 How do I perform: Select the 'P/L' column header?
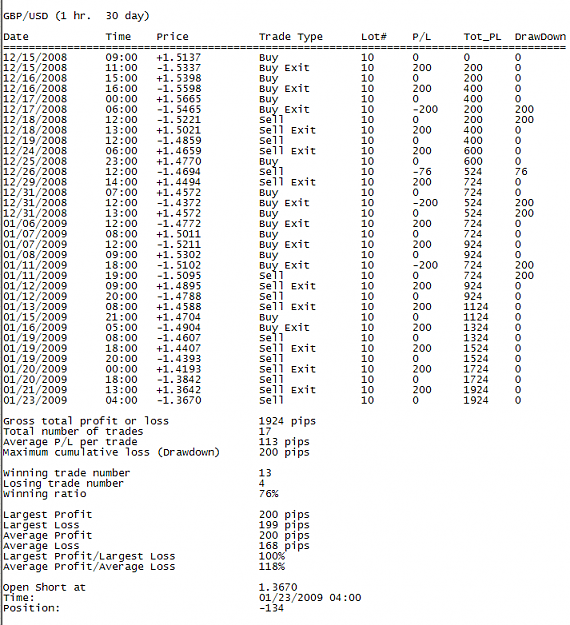pos(421,37)
